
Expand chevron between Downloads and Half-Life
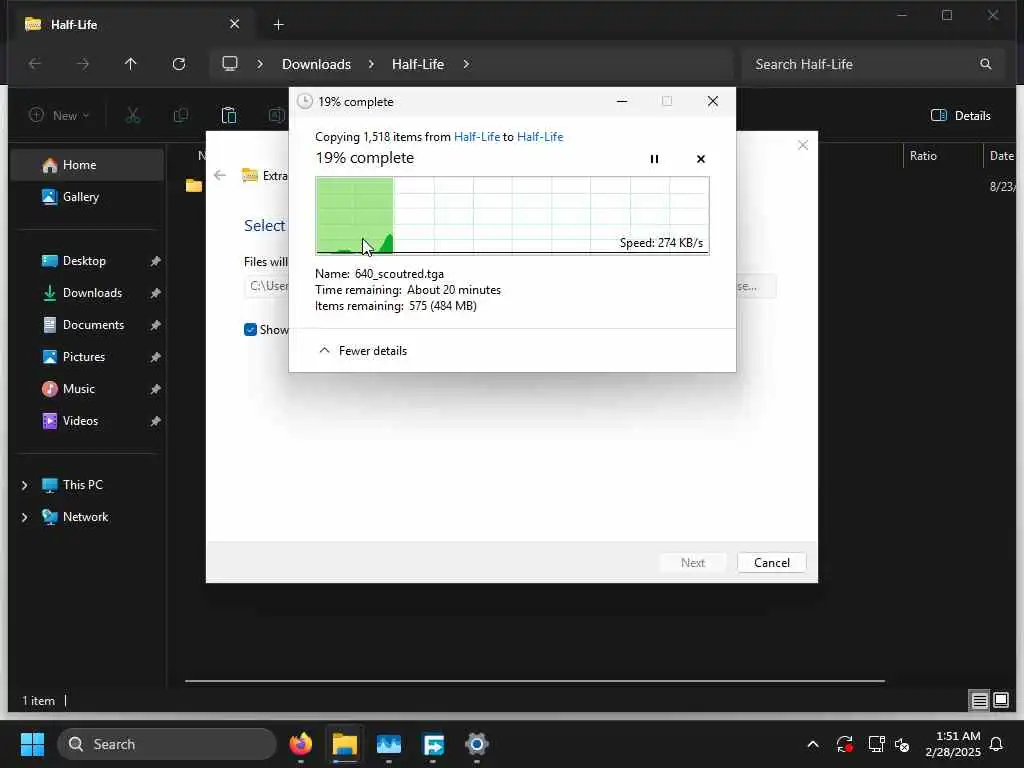(371, 64)
